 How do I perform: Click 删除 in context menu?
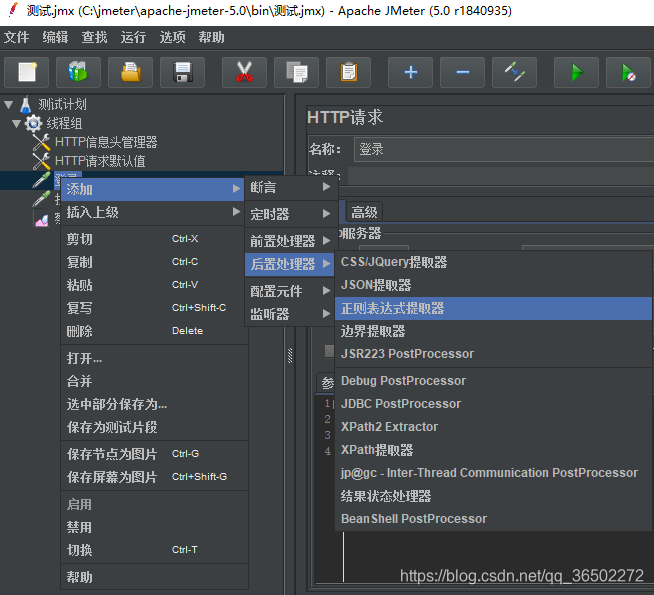tap(154, 331)
